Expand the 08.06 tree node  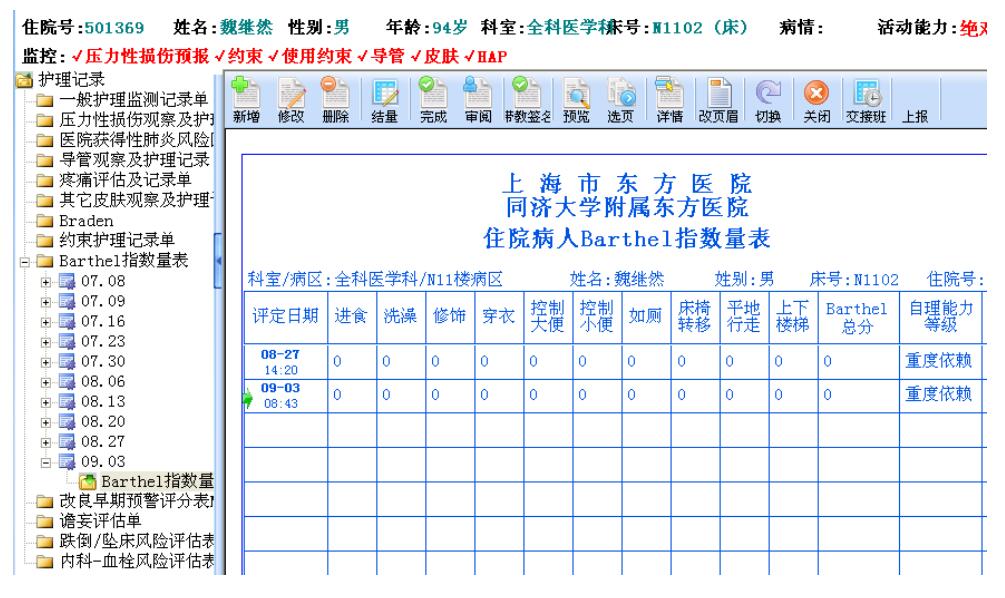point(46,382)
